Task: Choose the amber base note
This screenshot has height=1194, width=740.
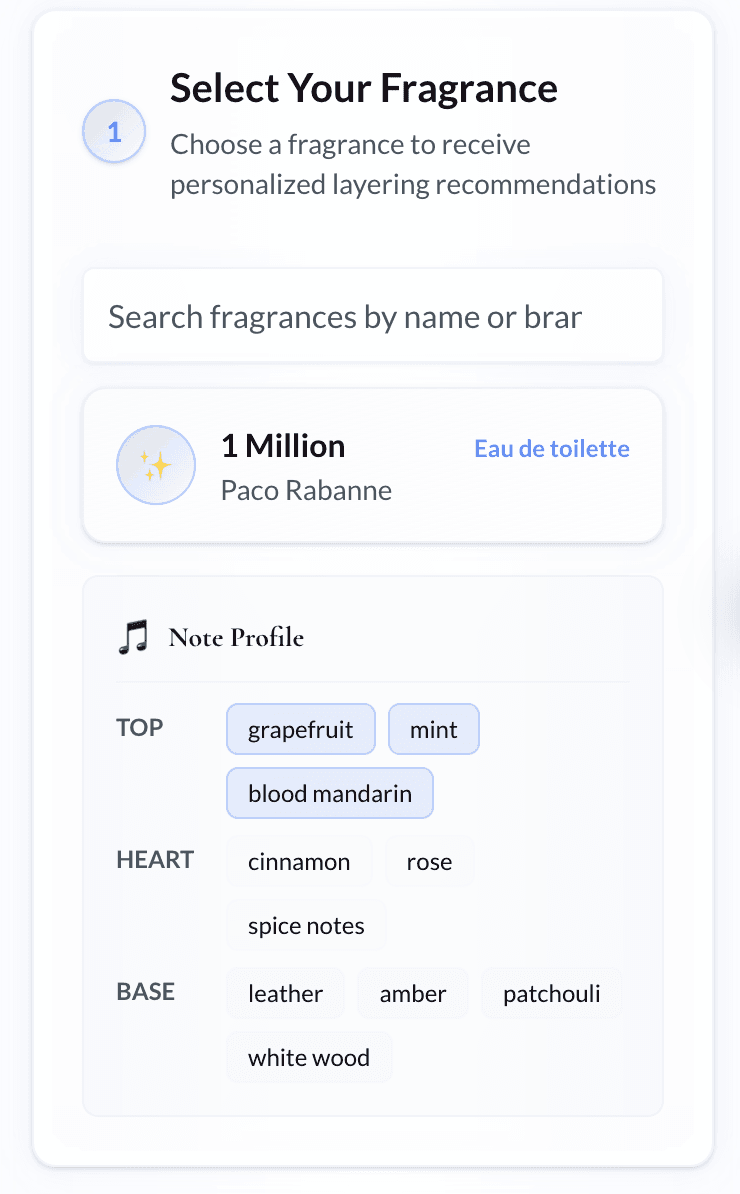Action: click(412, 994)
